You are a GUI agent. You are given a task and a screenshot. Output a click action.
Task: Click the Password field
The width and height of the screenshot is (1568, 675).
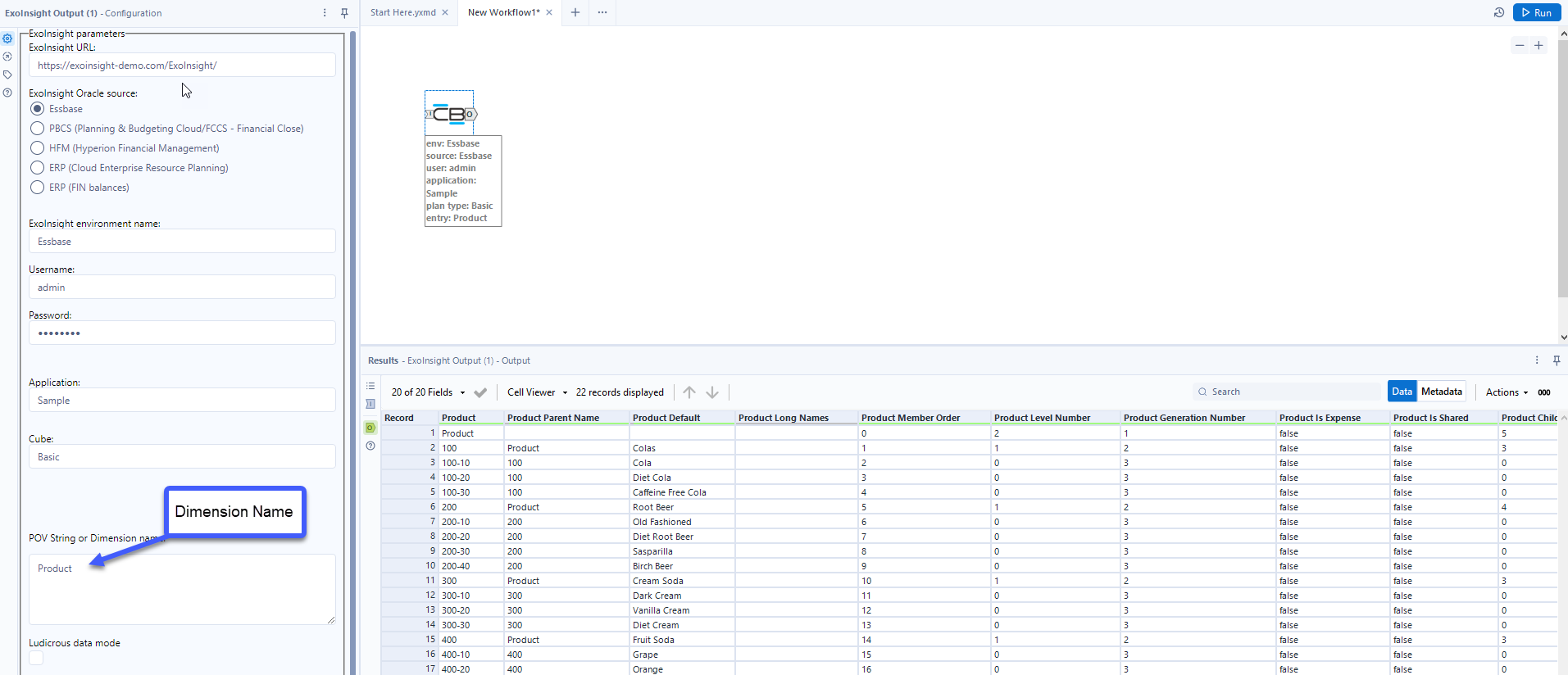[x=182, y=333]
